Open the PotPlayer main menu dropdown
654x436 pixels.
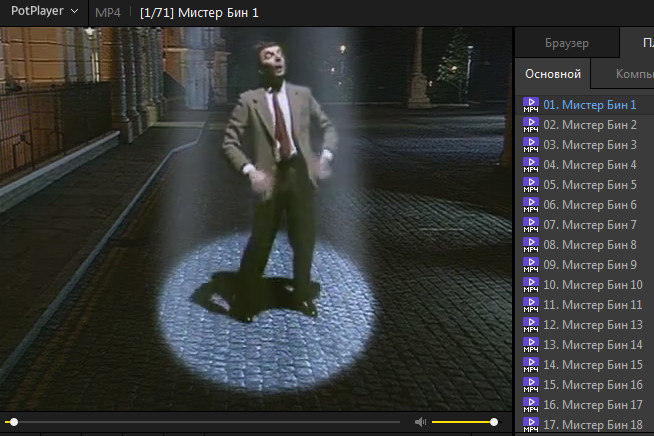pos(44,11)
